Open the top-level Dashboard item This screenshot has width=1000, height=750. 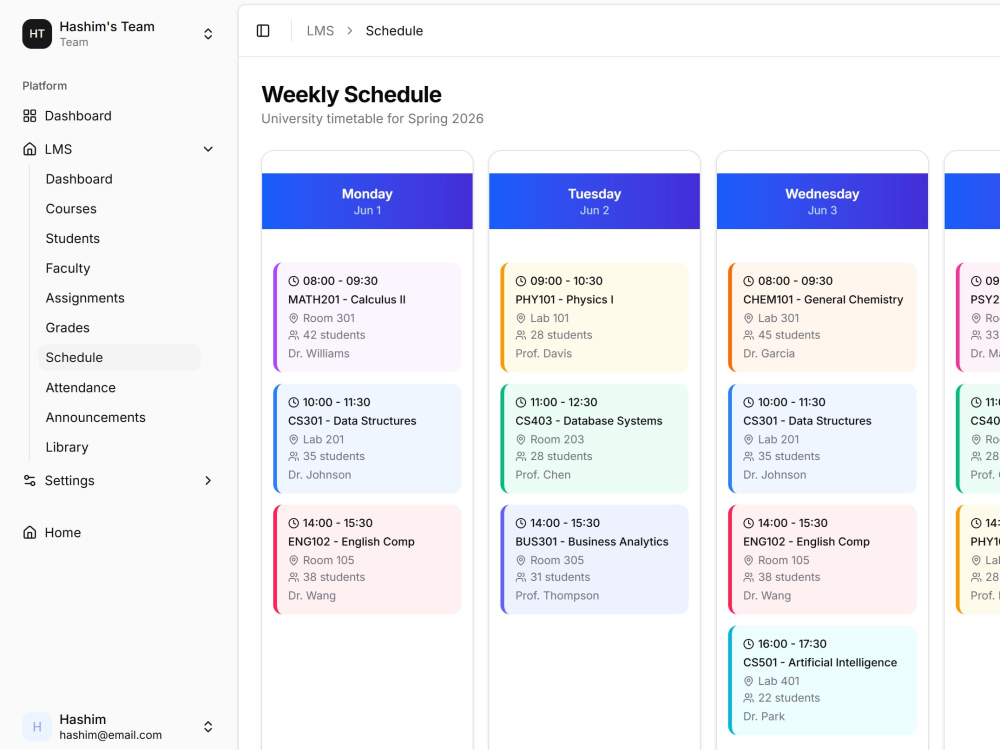[119, 115]
